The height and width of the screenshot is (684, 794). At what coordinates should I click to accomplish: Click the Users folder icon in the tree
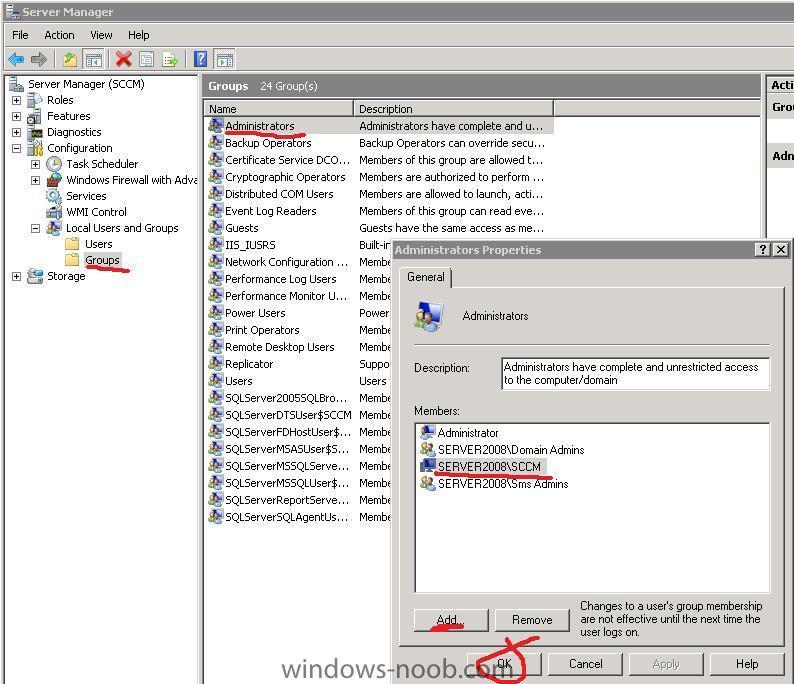[72, 244]
